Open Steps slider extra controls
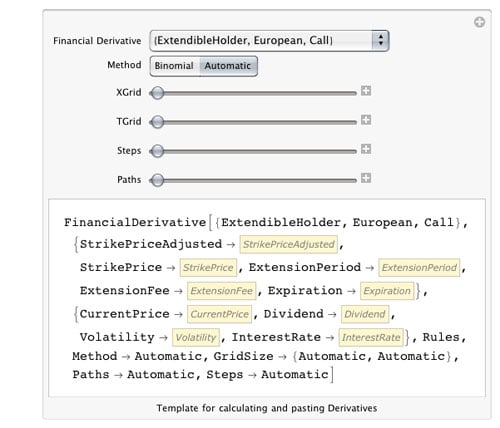This screenshot has width=500, height=428. (366, 149)
